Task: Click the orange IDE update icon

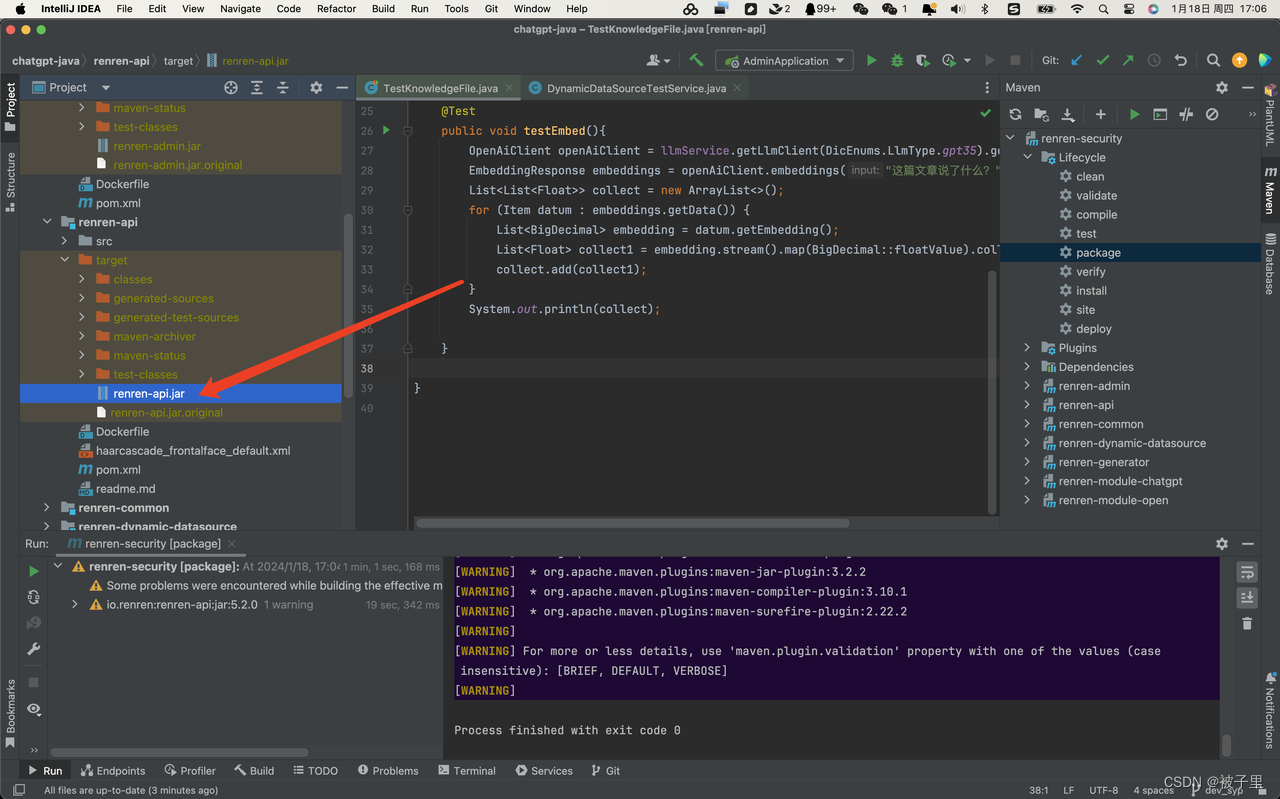Action: click(x=1239, y=60)
